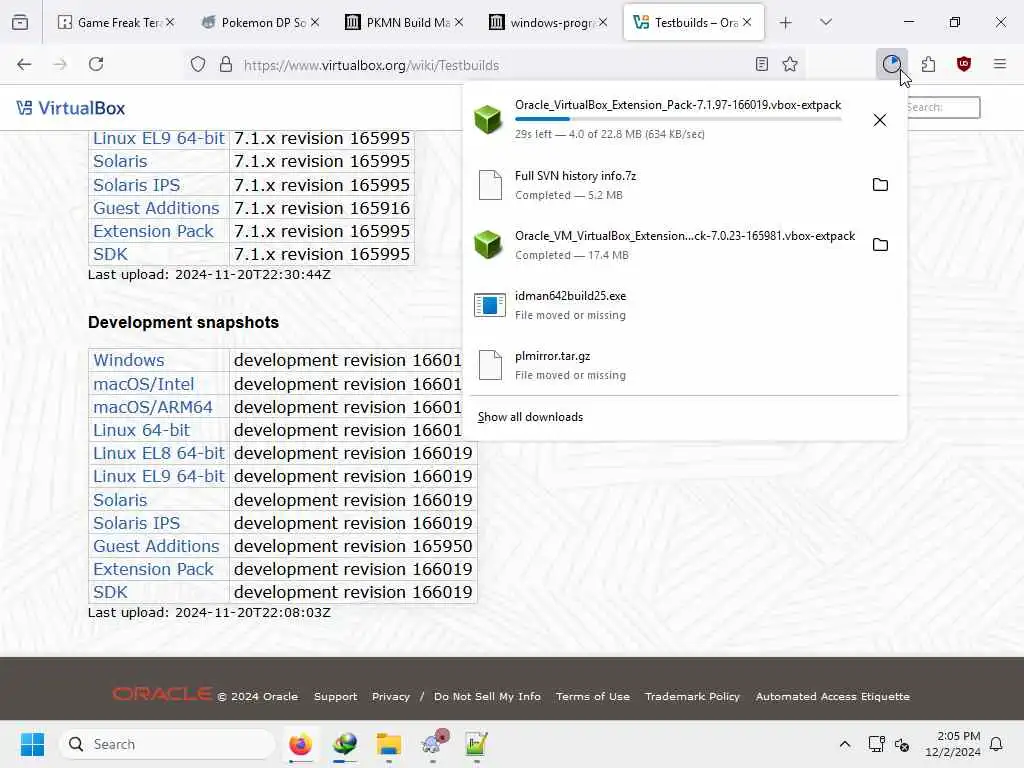The height and width of the screenshot is (768, 1024).
Task: Open 7.1.x Solaris IPS link
Action: tap(136, 185)
